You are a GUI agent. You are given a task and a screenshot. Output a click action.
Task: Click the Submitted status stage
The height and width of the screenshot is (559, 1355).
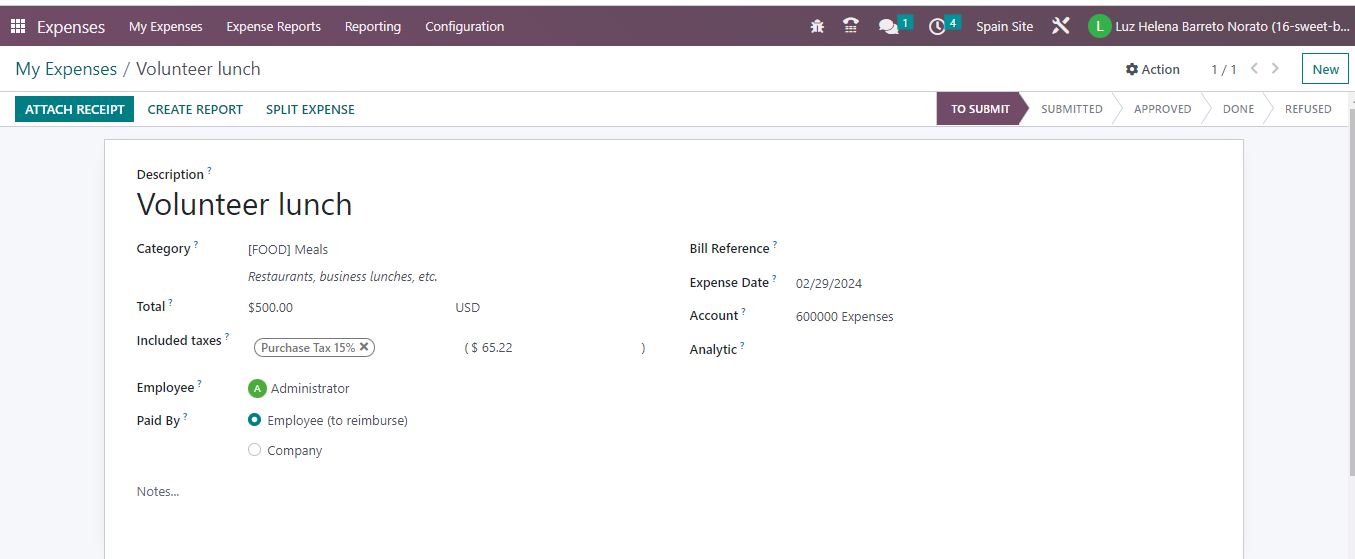(x=1071, y=109)
